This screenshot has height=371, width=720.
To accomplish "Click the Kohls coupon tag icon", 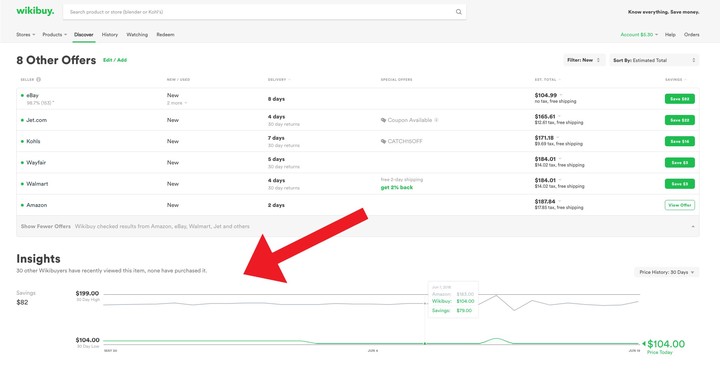I will pos(383,141).
